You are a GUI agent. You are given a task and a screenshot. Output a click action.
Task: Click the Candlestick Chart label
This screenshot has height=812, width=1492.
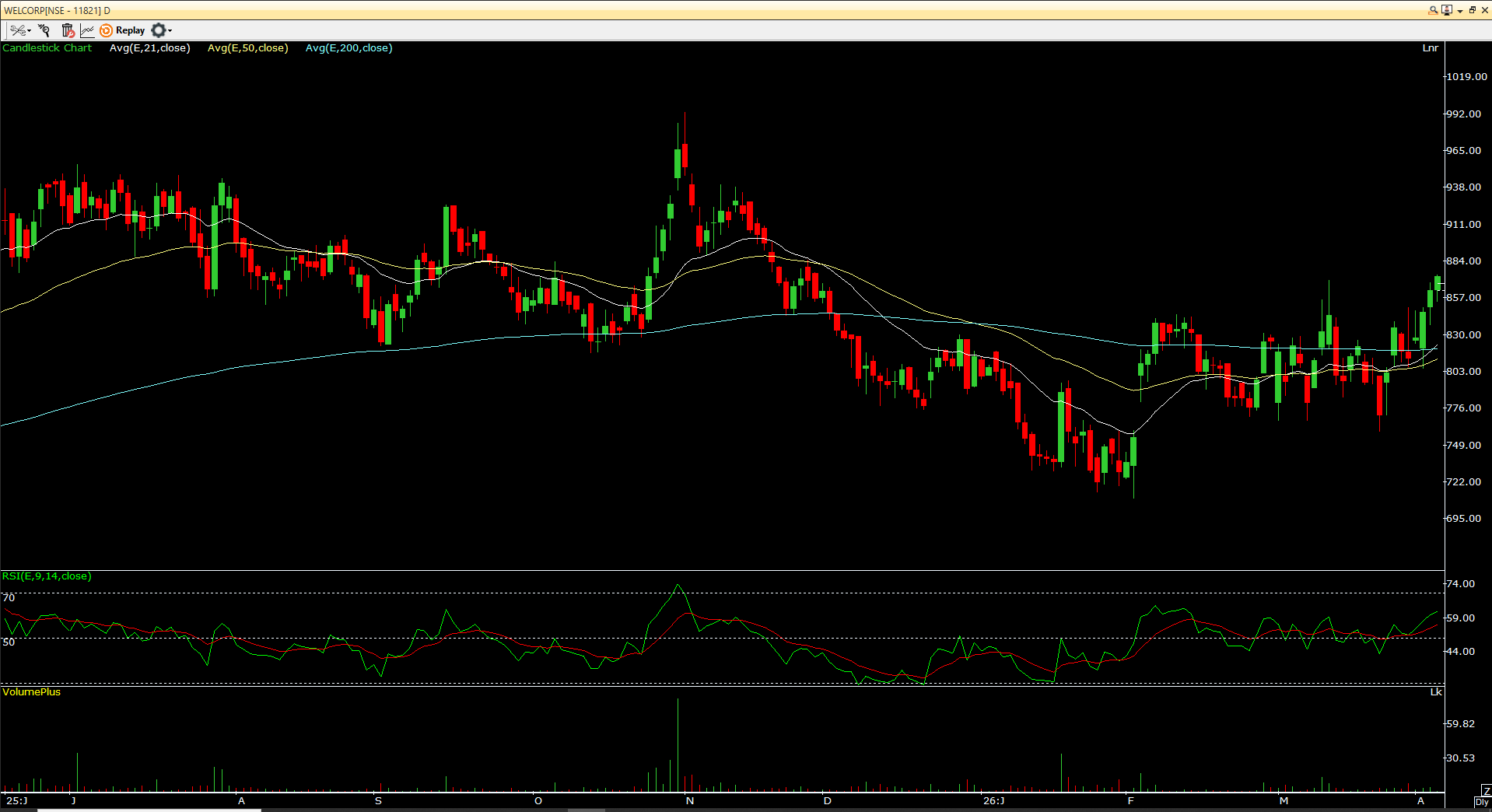point(47,47)
